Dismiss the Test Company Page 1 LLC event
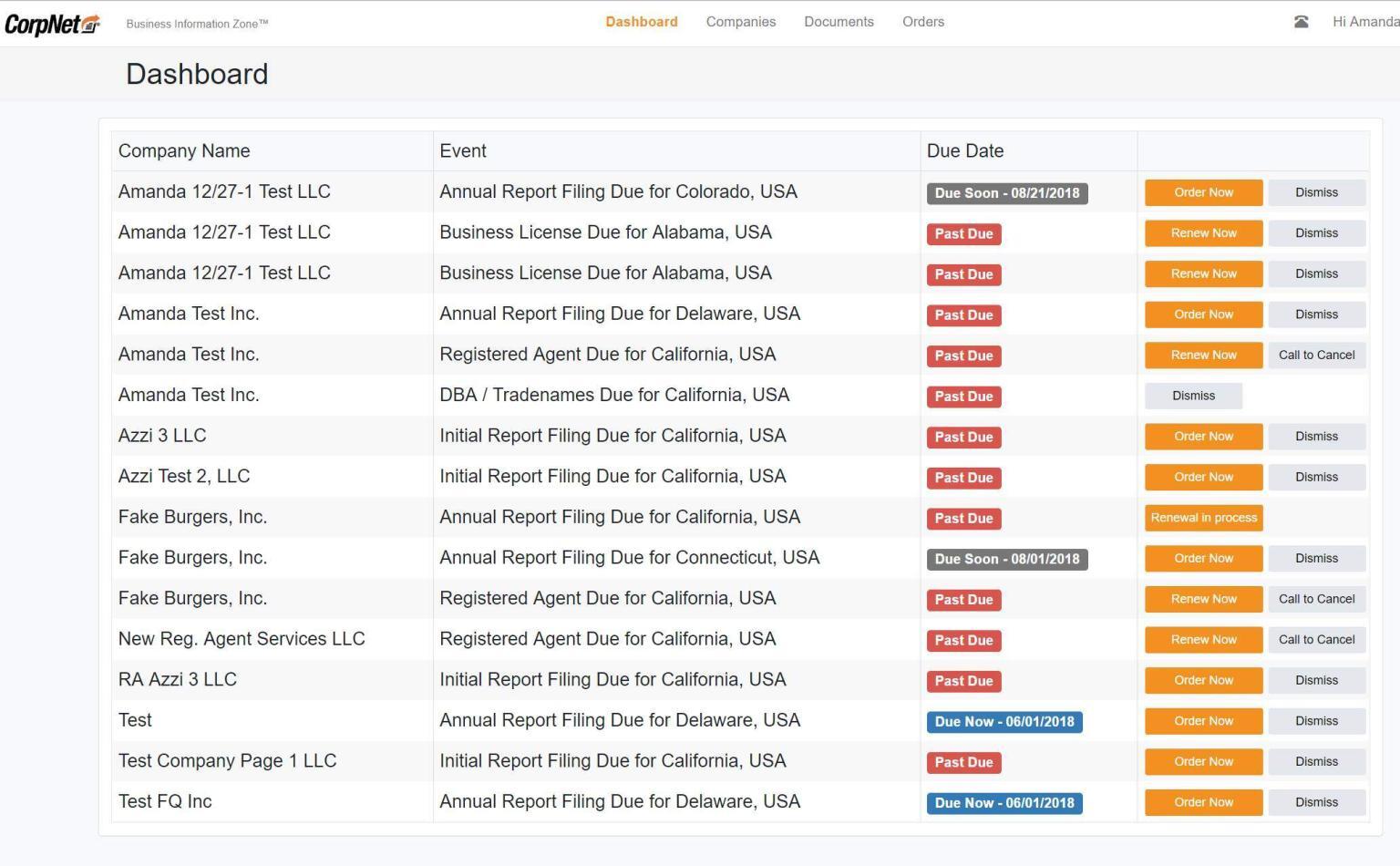The image size is (1400, 866). click(1316, 762)
